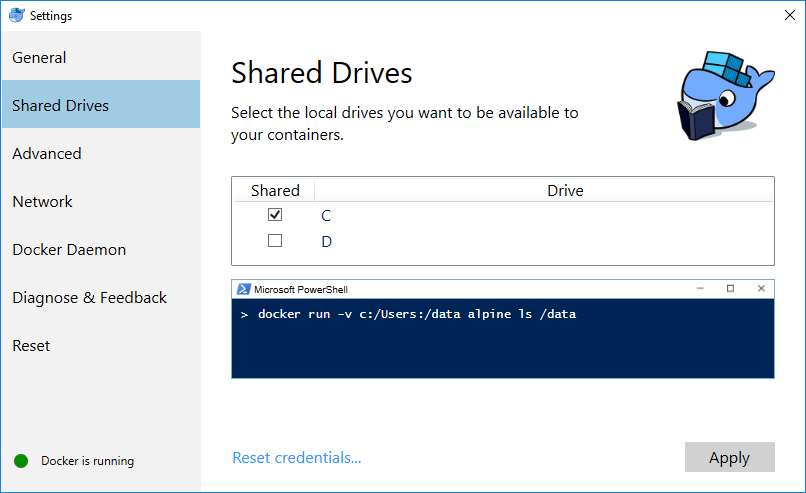Maximize the embedded PowerShell window
The height and width of the screenshot is (493, 806).
(730, 288)
